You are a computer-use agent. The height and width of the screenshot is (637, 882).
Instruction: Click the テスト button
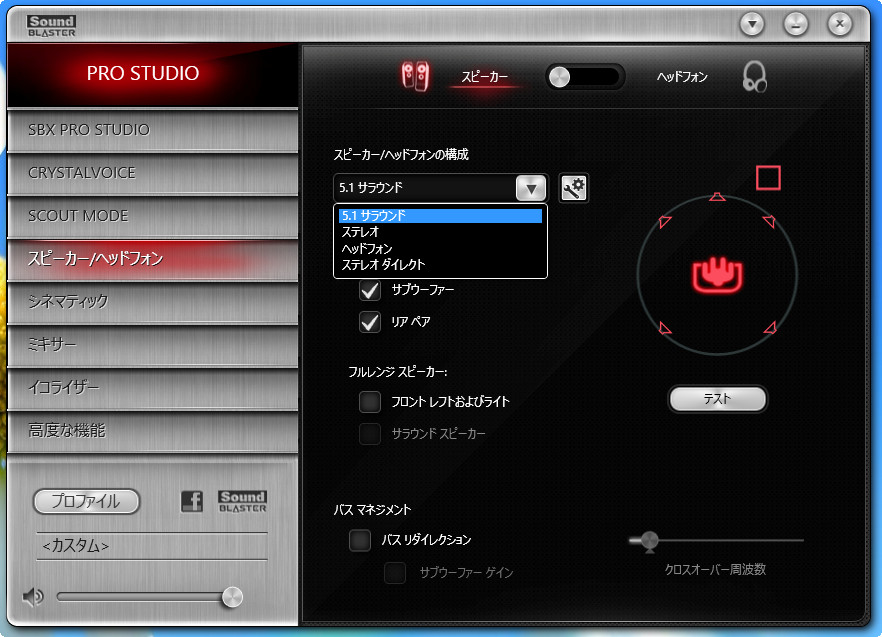(717, 399)
